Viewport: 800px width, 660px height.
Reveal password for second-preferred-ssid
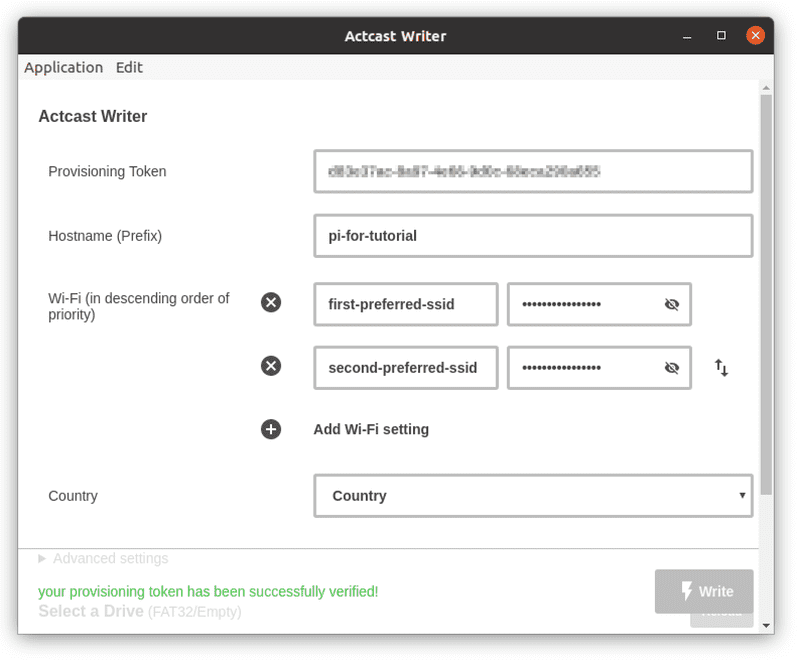pyautogui.click(x=672, y=368)
